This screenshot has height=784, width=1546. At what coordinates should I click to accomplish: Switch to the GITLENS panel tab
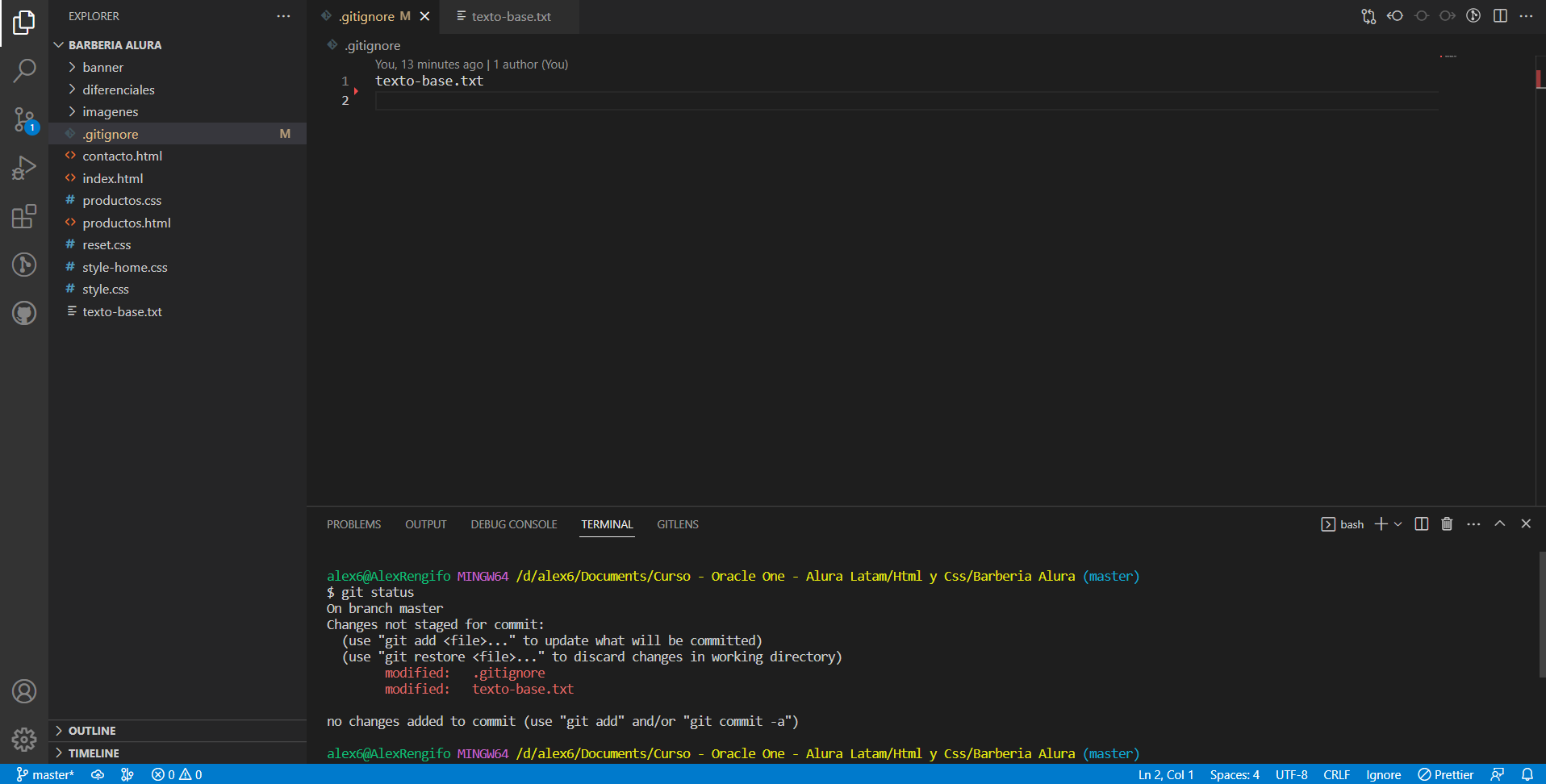click(x=678, y=524)
